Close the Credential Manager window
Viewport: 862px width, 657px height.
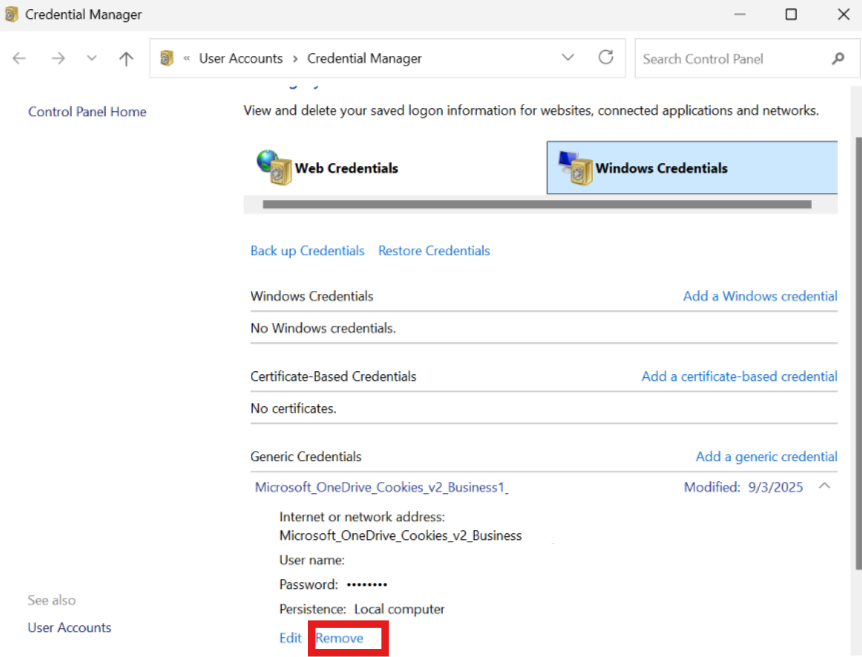point(844,14)
